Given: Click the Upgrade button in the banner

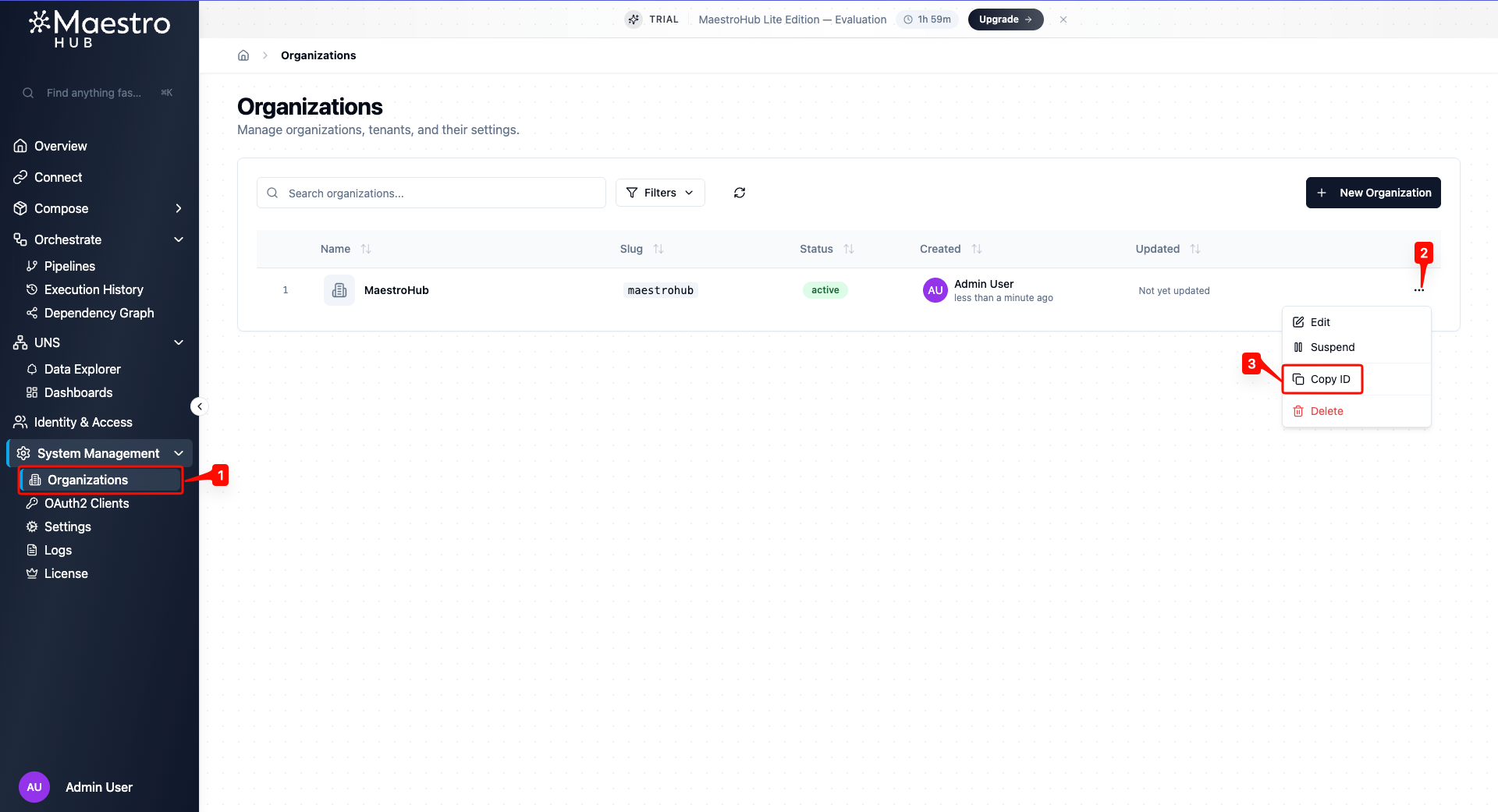Looking at the screenshot, I should coord(1005,20).
